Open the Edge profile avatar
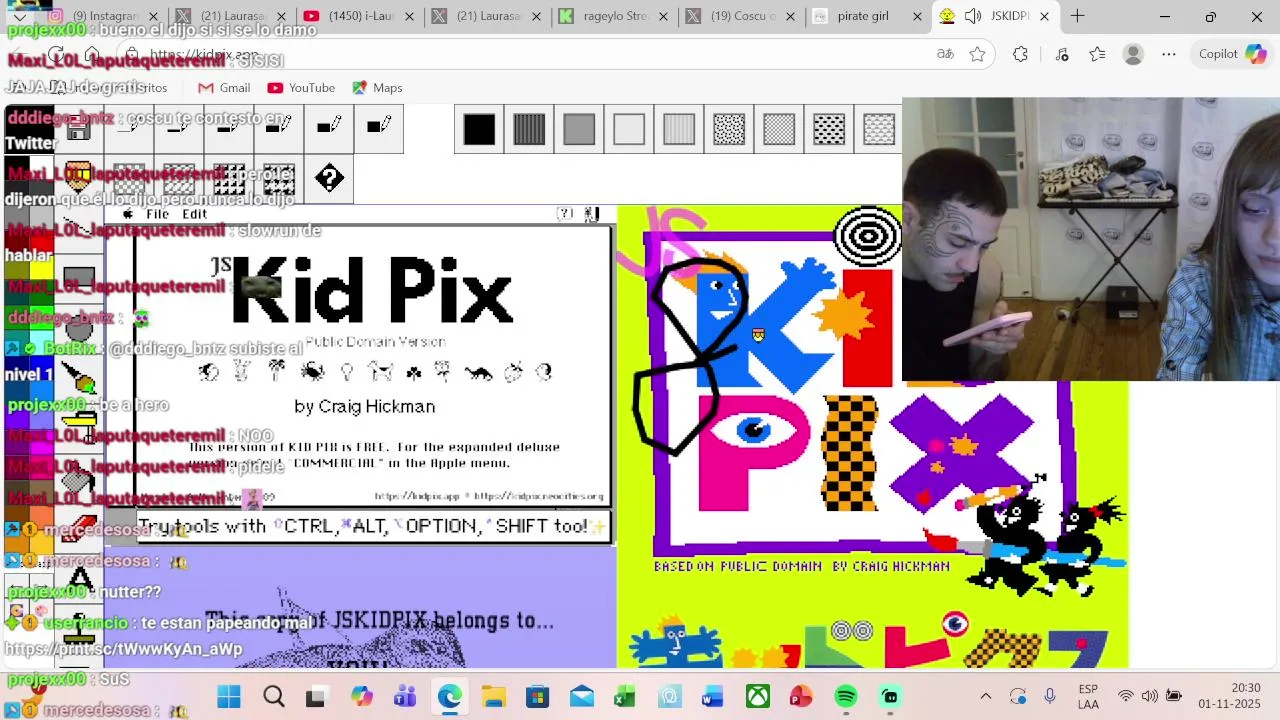Screen dimensions: 1280x720 click(1133, 54)
